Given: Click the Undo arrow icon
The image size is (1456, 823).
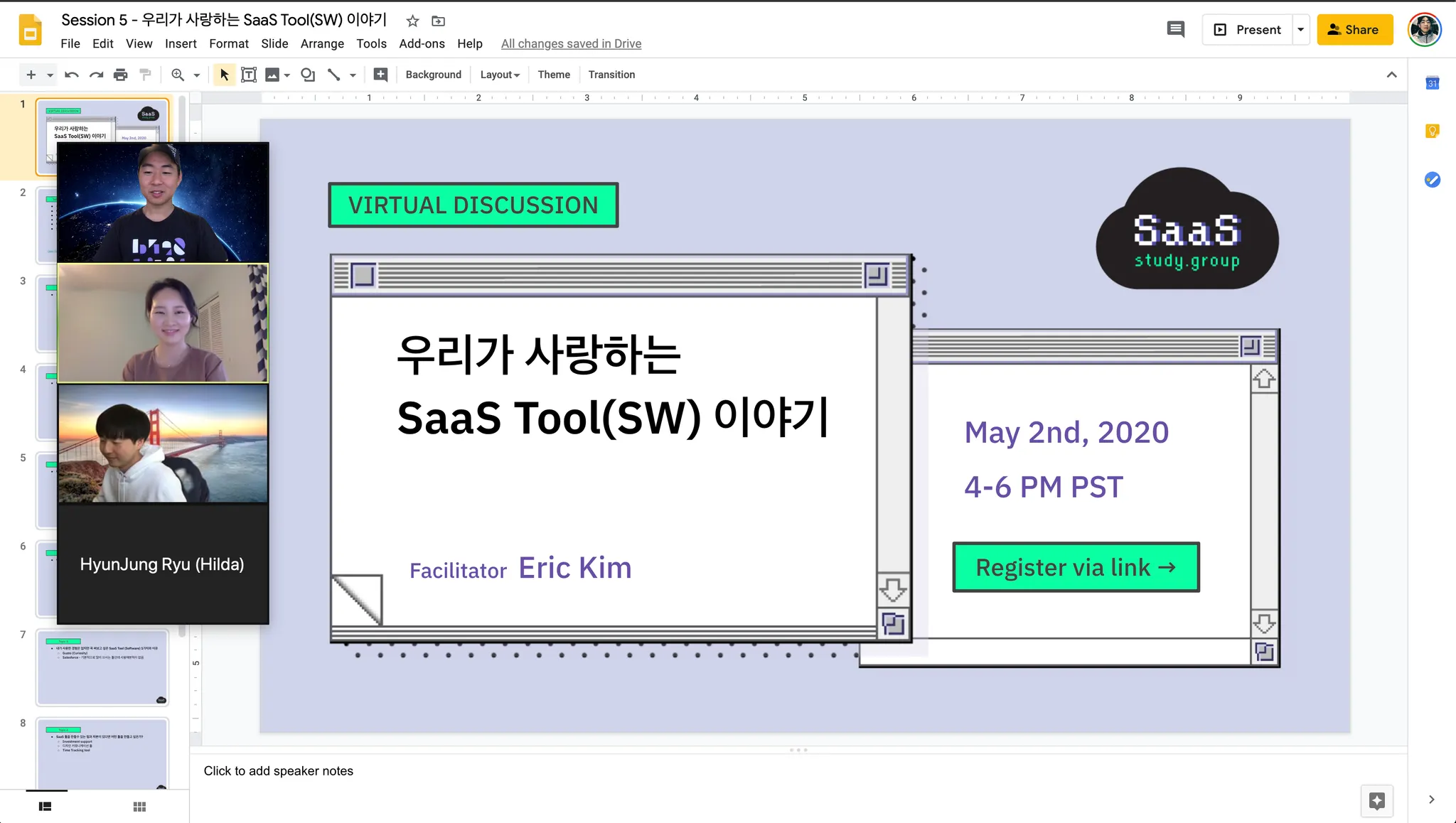Looking at the screenshot, I should coord(71,75).
